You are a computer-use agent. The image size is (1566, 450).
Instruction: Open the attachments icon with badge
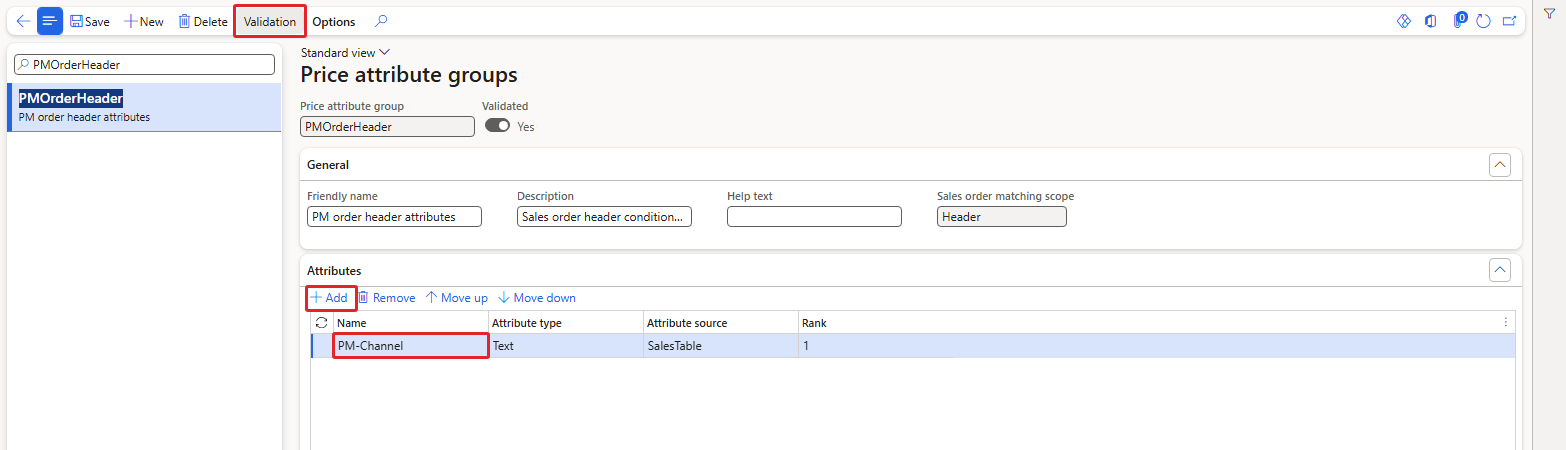[1459, 20]
